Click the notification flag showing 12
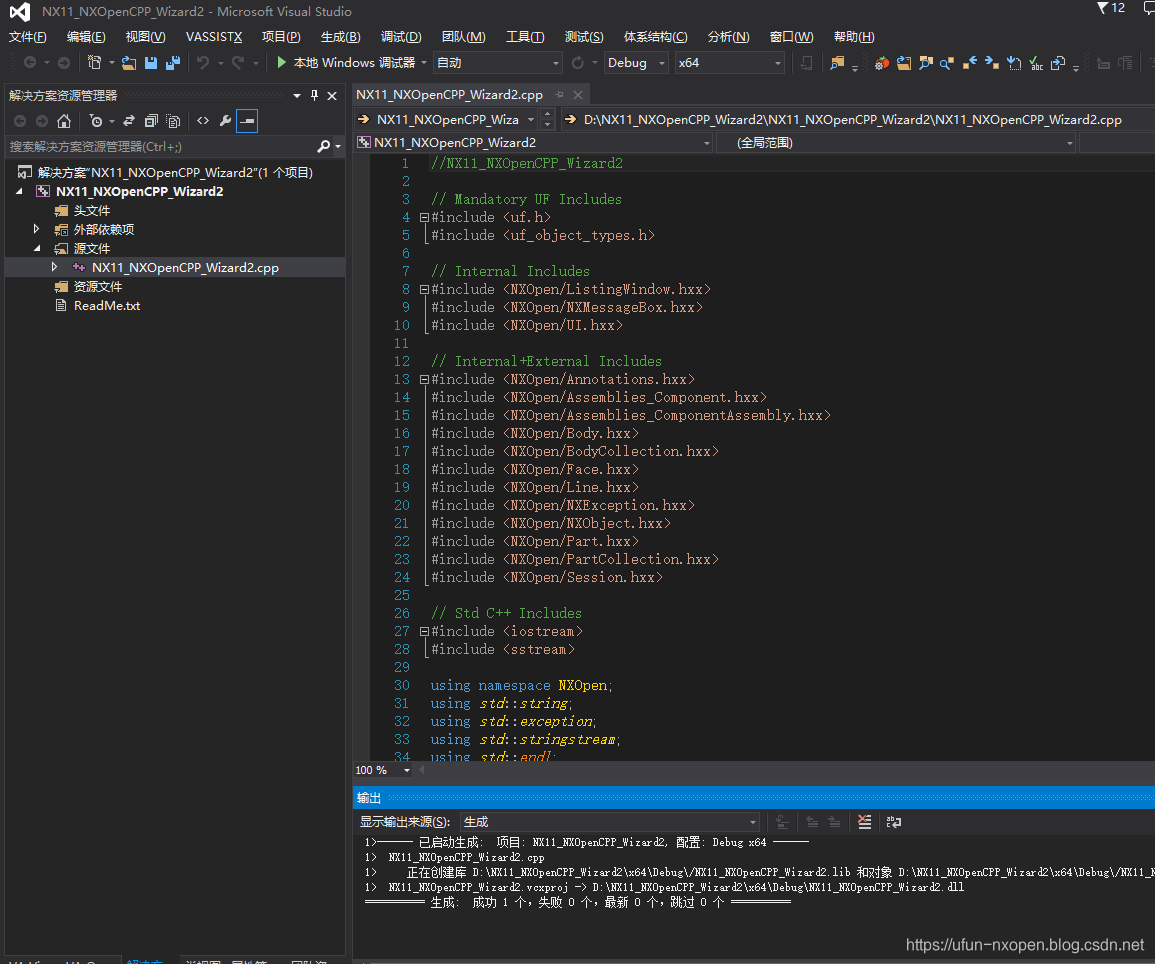The height and width of the screenshot is (964, 1155). [x=1111, y=8]
